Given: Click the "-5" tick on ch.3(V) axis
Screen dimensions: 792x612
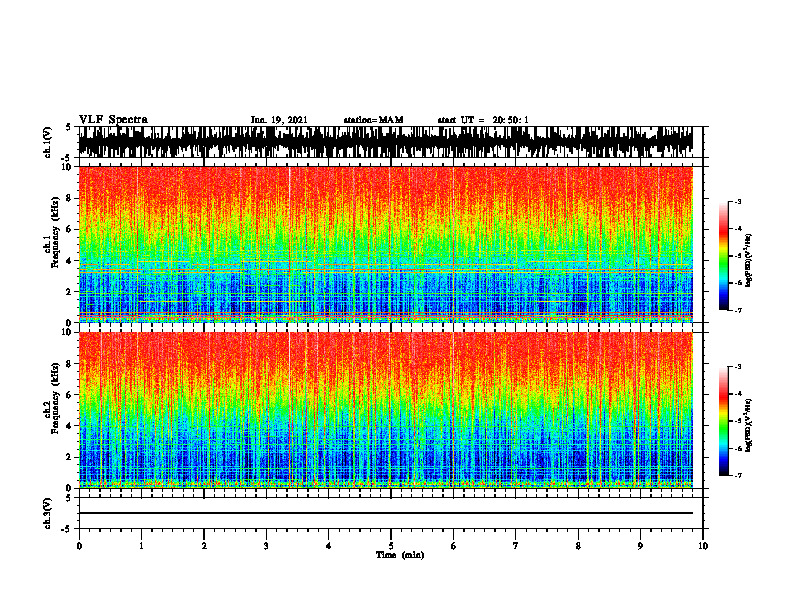Looking at the screenshot, I should [68, 529].
